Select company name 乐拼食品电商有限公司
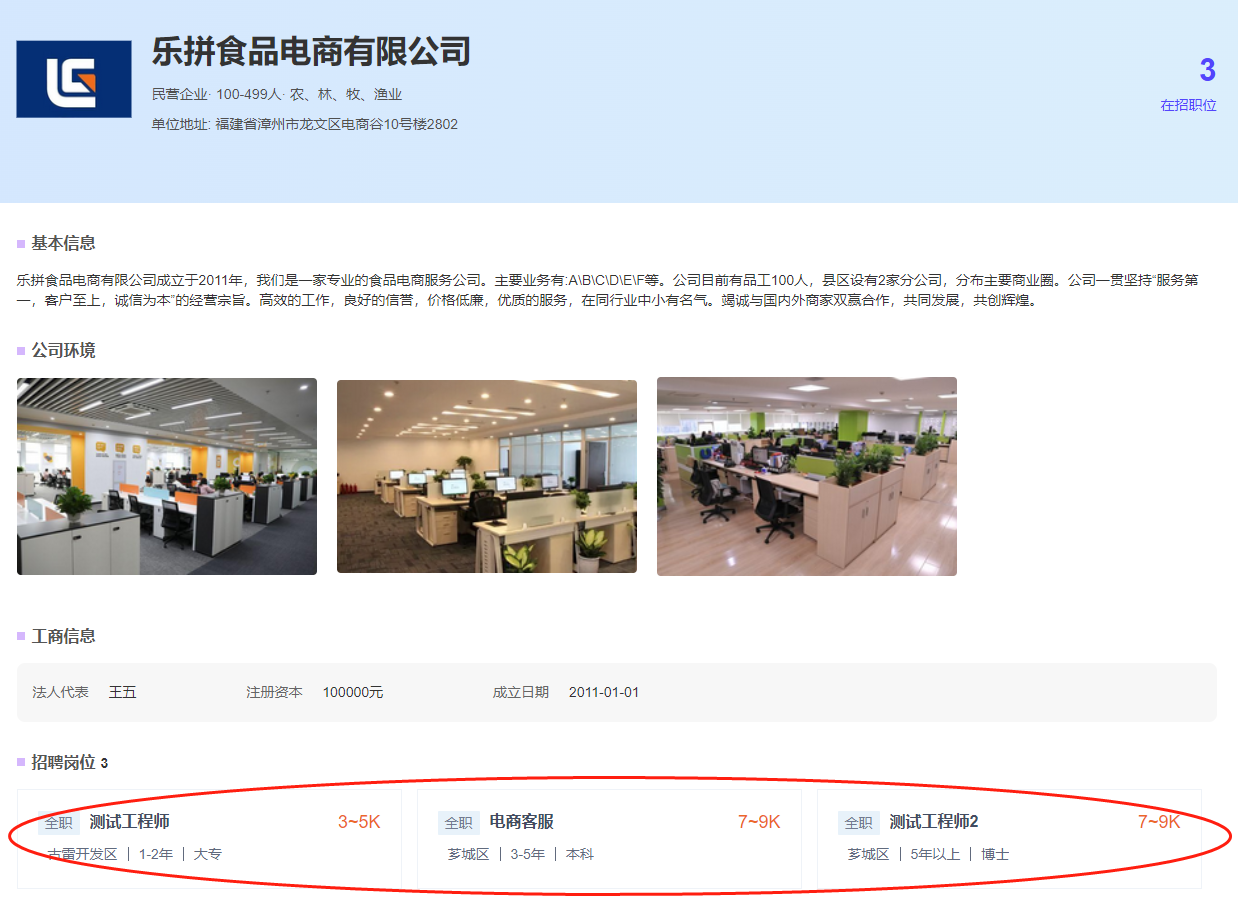Image resolution: width=1238 pixels, height=914 pixels. (311, 51)
